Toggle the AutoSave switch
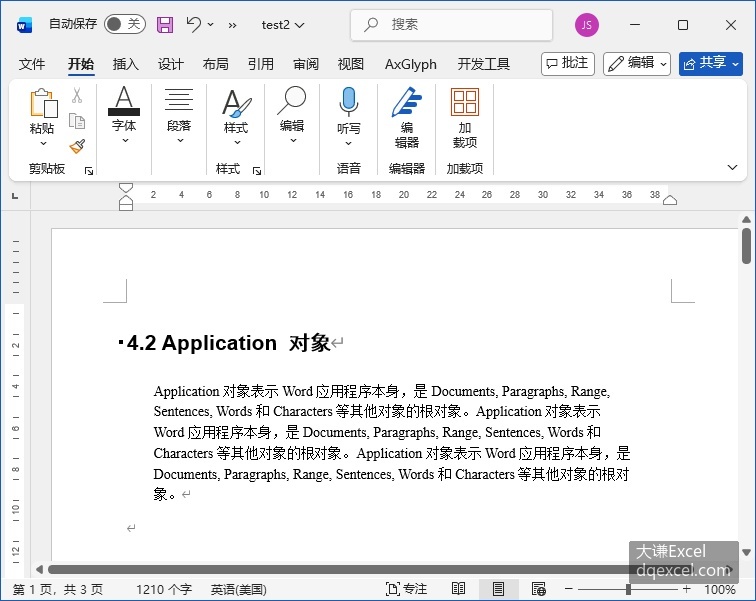Image resolution: width=756 pixels, height=601 pixels. click(125, 24)
